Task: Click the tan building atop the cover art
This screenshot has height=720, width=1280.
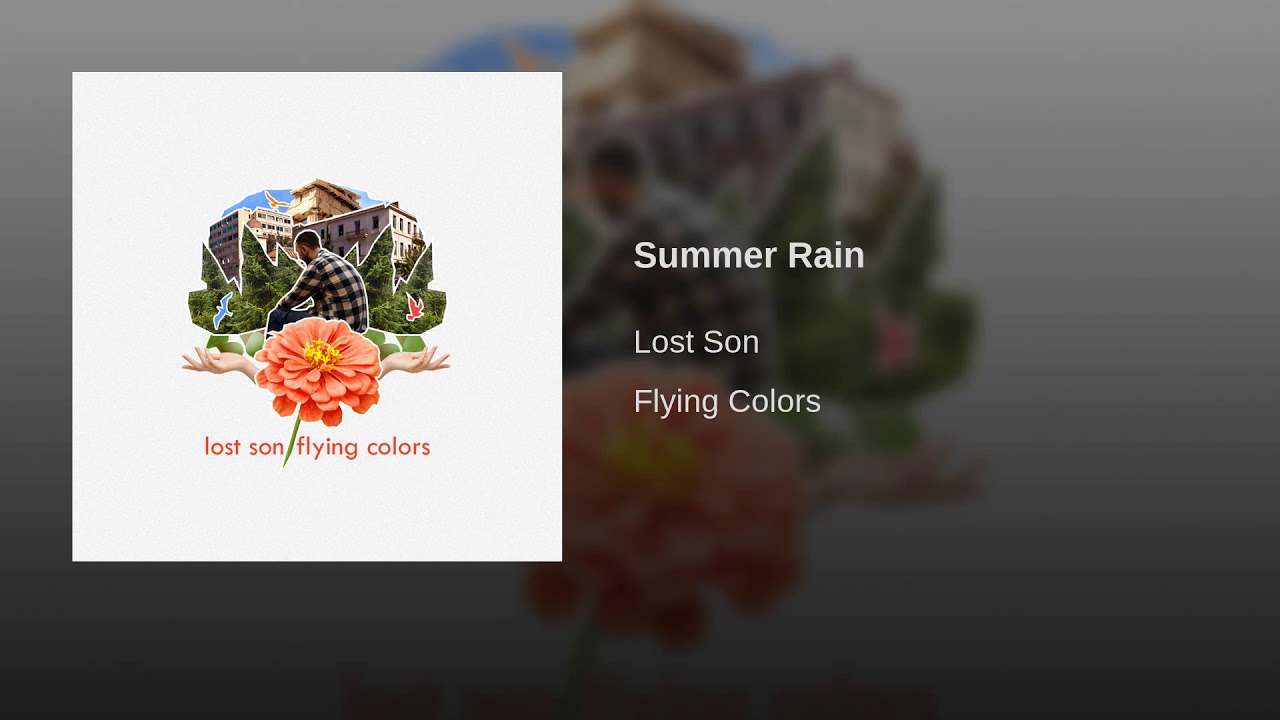Action: (323, 199)
